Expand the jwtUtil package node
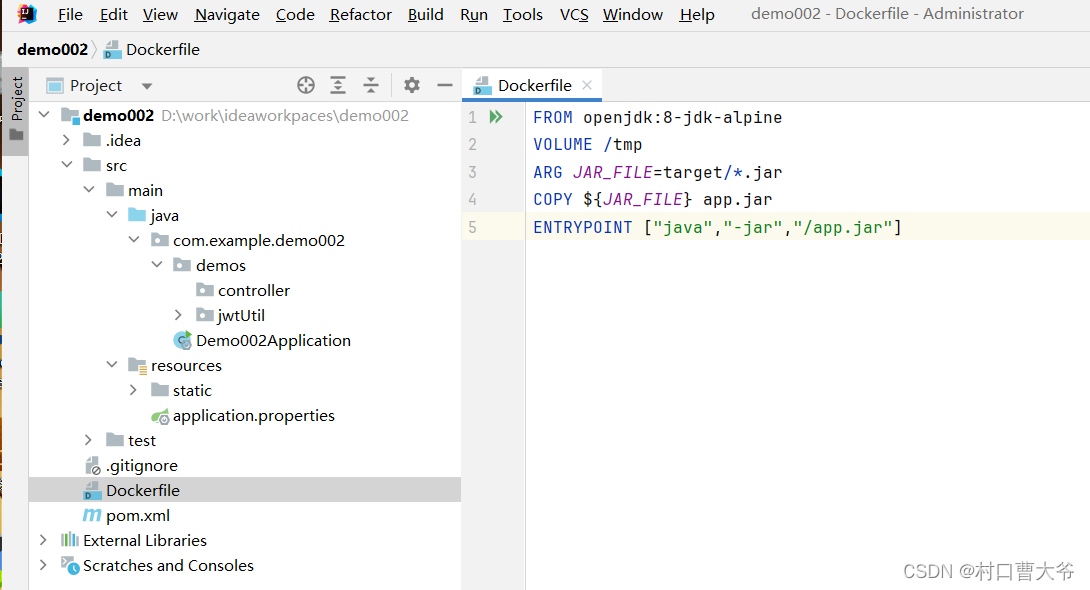Image resolution: width=1090 pixels, height=590 pixels. click(179, 315)
